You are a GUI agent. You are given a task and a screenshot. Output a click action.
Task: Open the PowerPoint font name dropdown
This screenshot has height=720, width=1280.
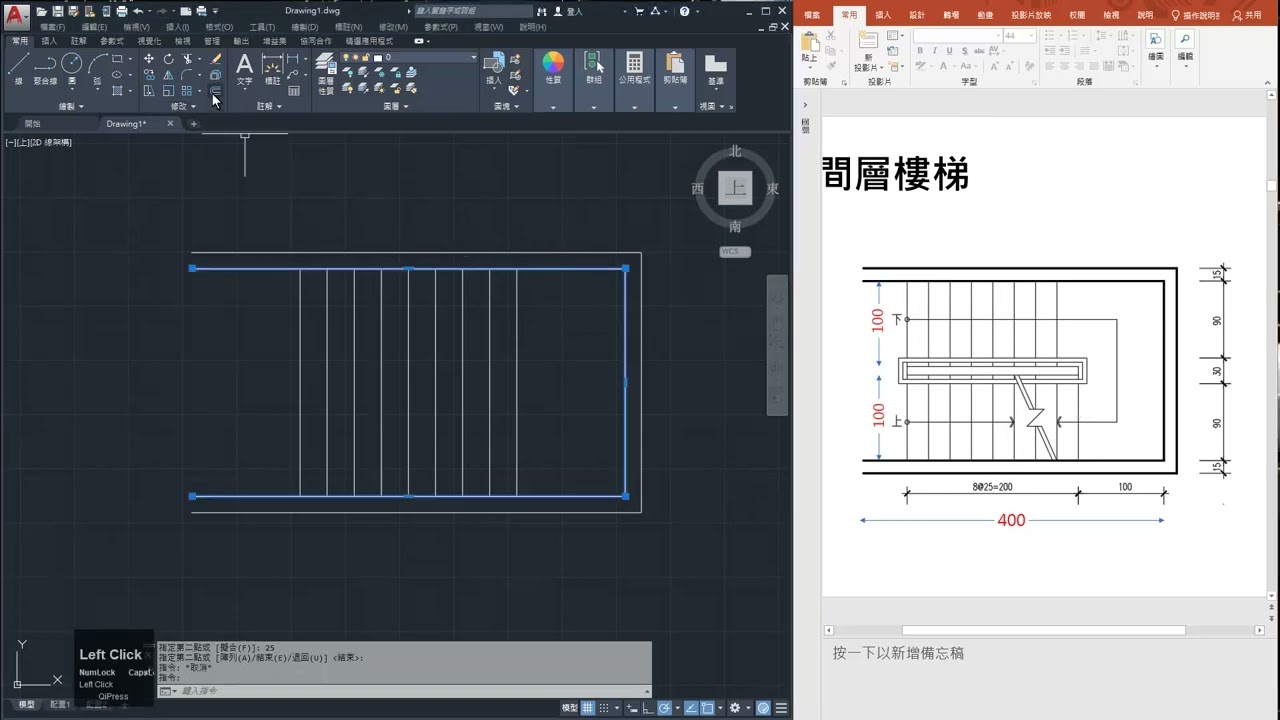pyautogui.click(x=997, y=36)
